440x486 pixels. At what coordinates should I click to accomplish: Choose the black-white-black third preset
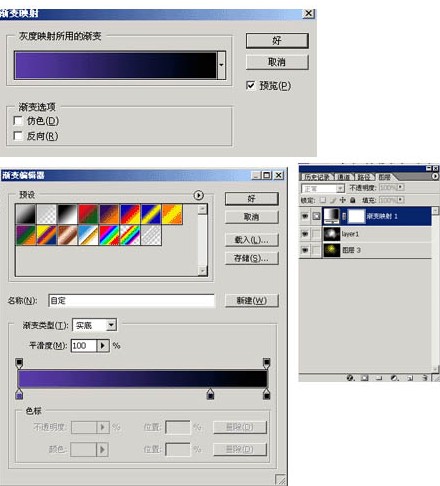[x=67, y=214]
